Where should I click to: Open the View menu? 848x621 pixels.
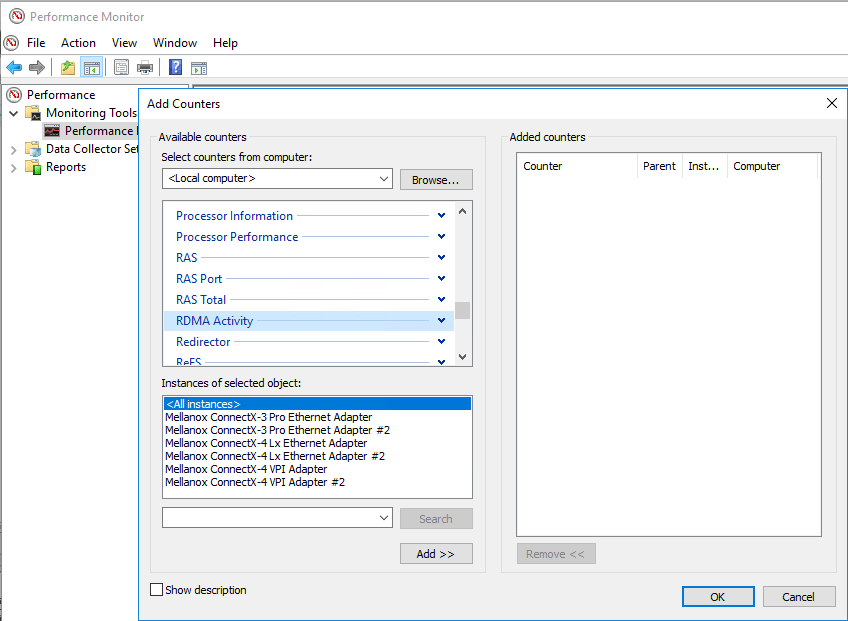pyautogui.click(x=124, y=43)
